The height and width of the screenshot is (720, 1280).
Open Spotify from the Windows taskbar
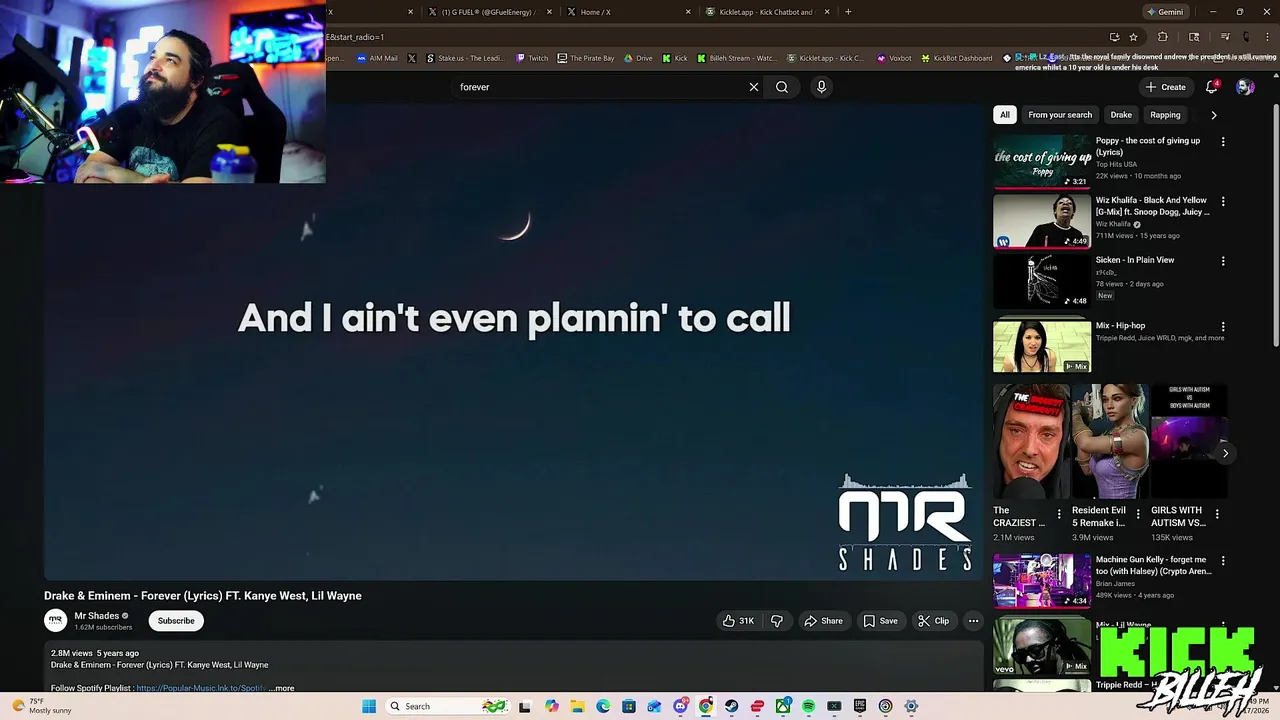808,706
